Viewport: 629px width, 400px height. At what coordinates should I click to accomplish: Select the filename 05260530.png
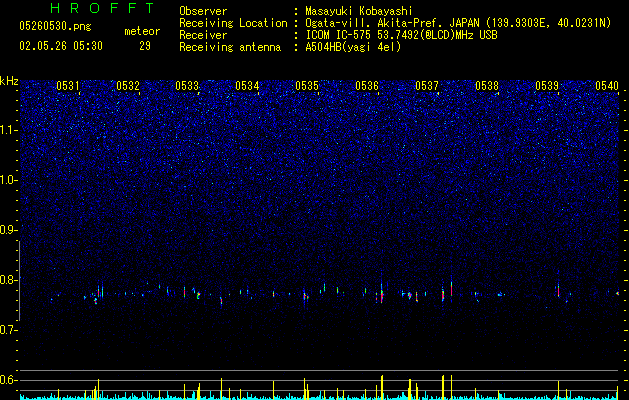coord(55,26)
